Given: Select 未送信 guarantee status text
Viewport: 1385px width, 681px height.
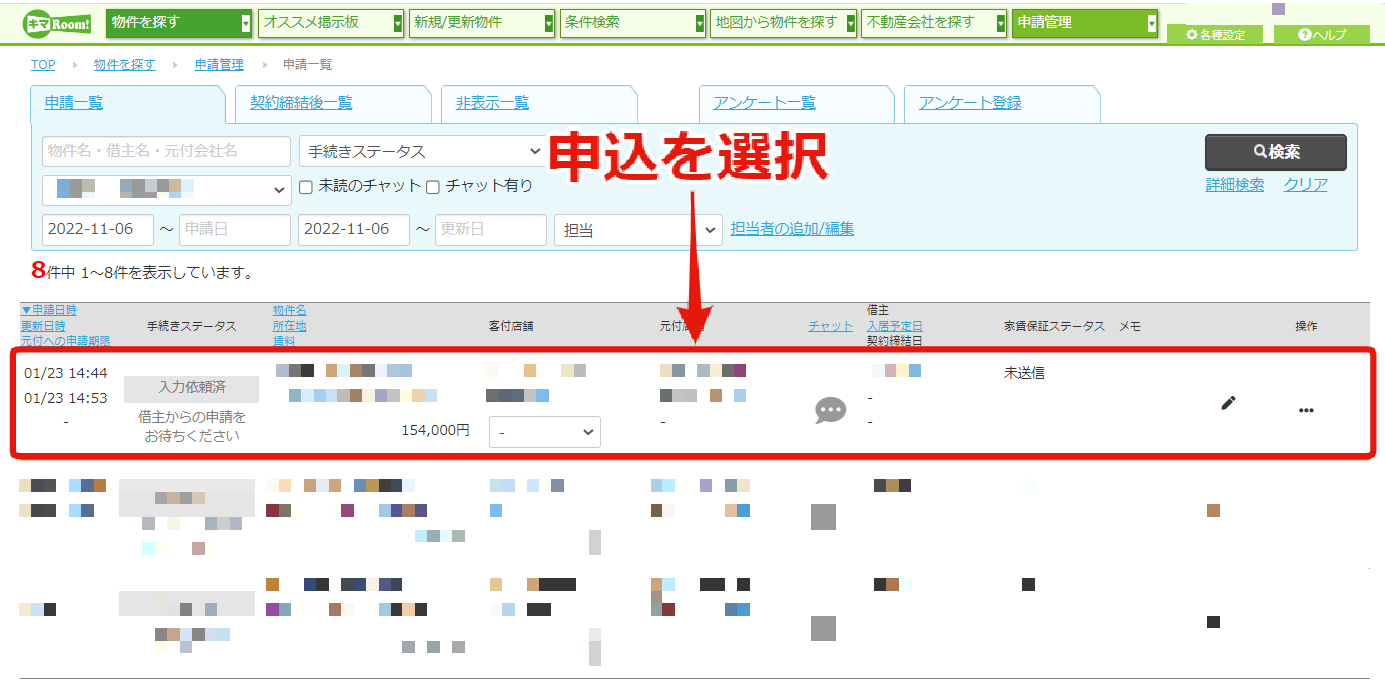Looking at the screenshot, I should [x=1024, y=373].
